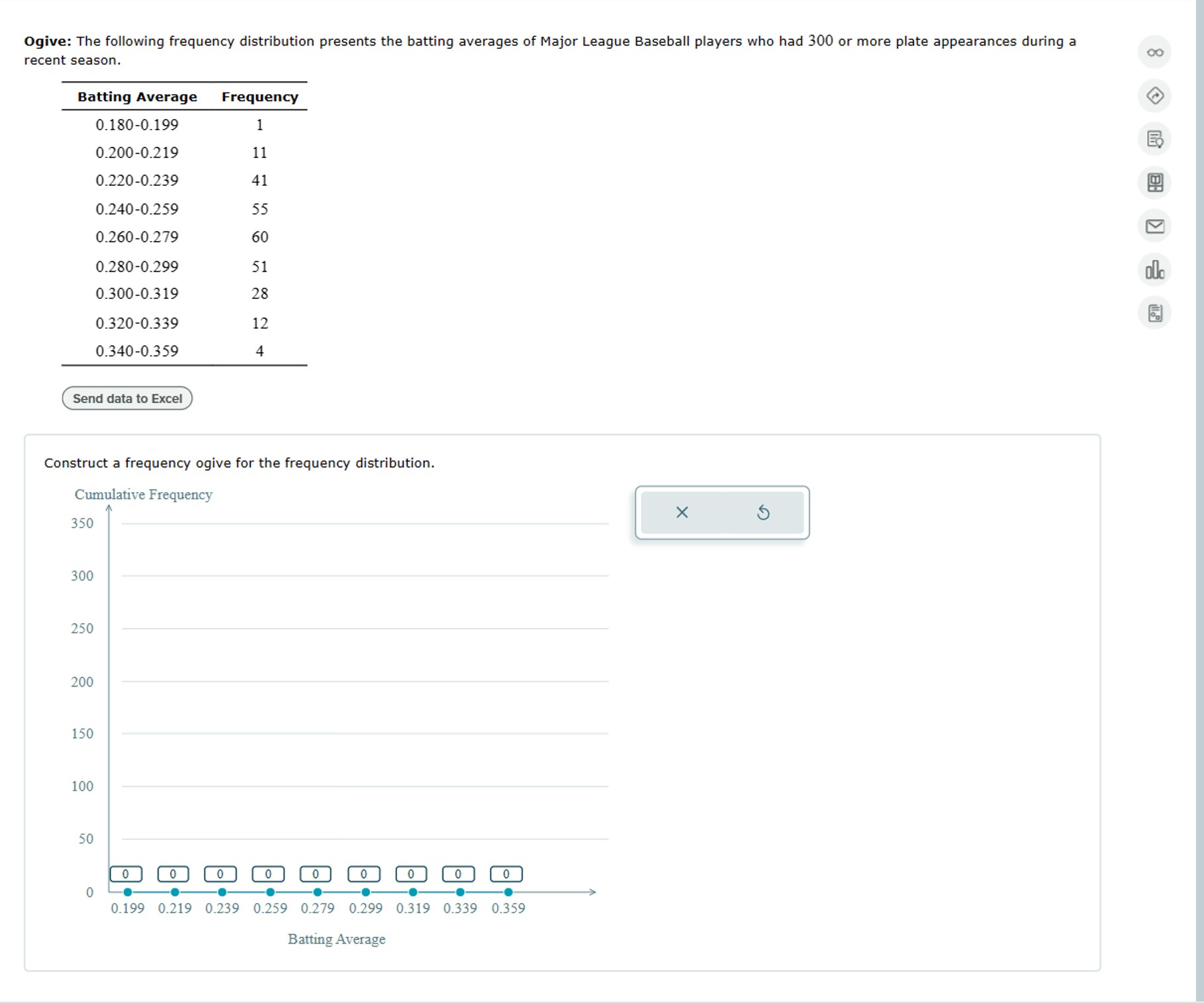The image size is (1204, 1003).
Task: Click the Batting Average column header
Action: (x=137, y=97)
